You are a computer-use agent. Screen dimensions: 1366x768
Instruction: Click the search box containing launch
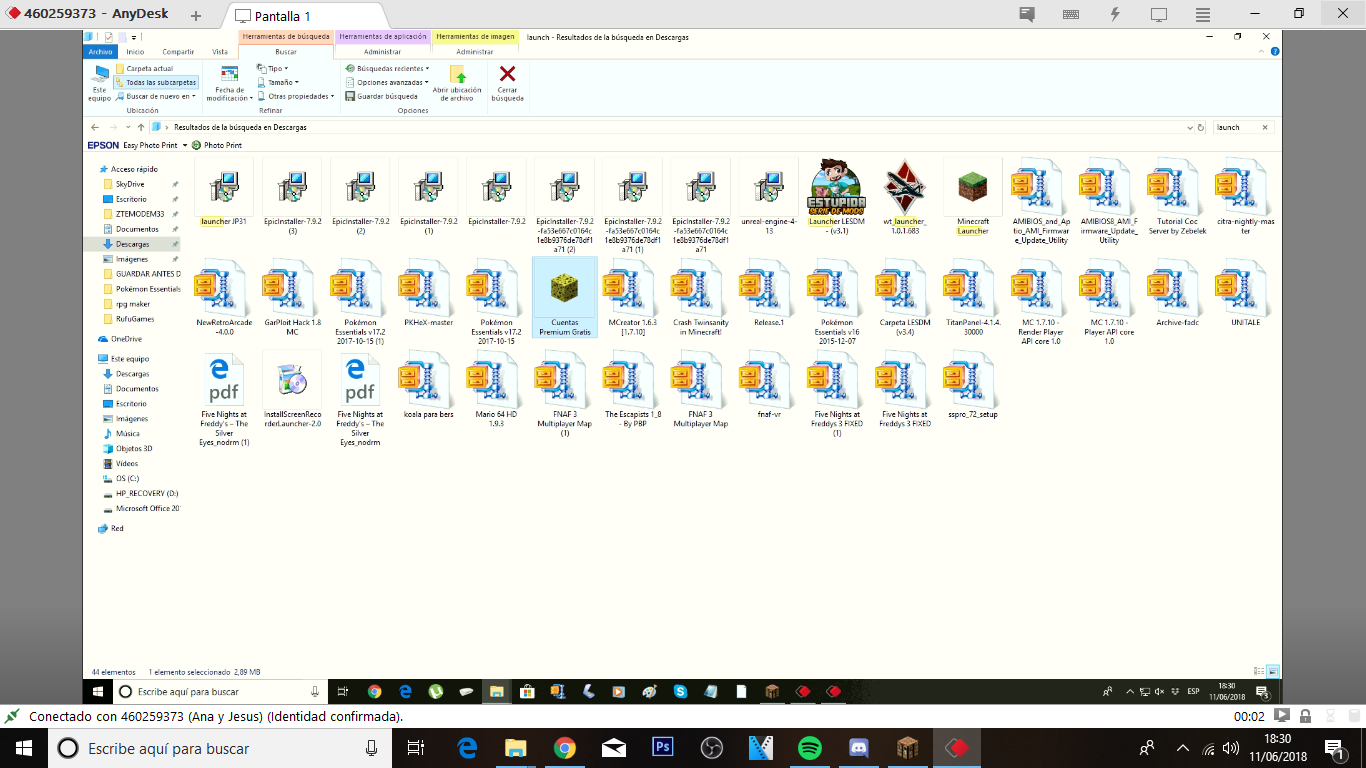1236,128
